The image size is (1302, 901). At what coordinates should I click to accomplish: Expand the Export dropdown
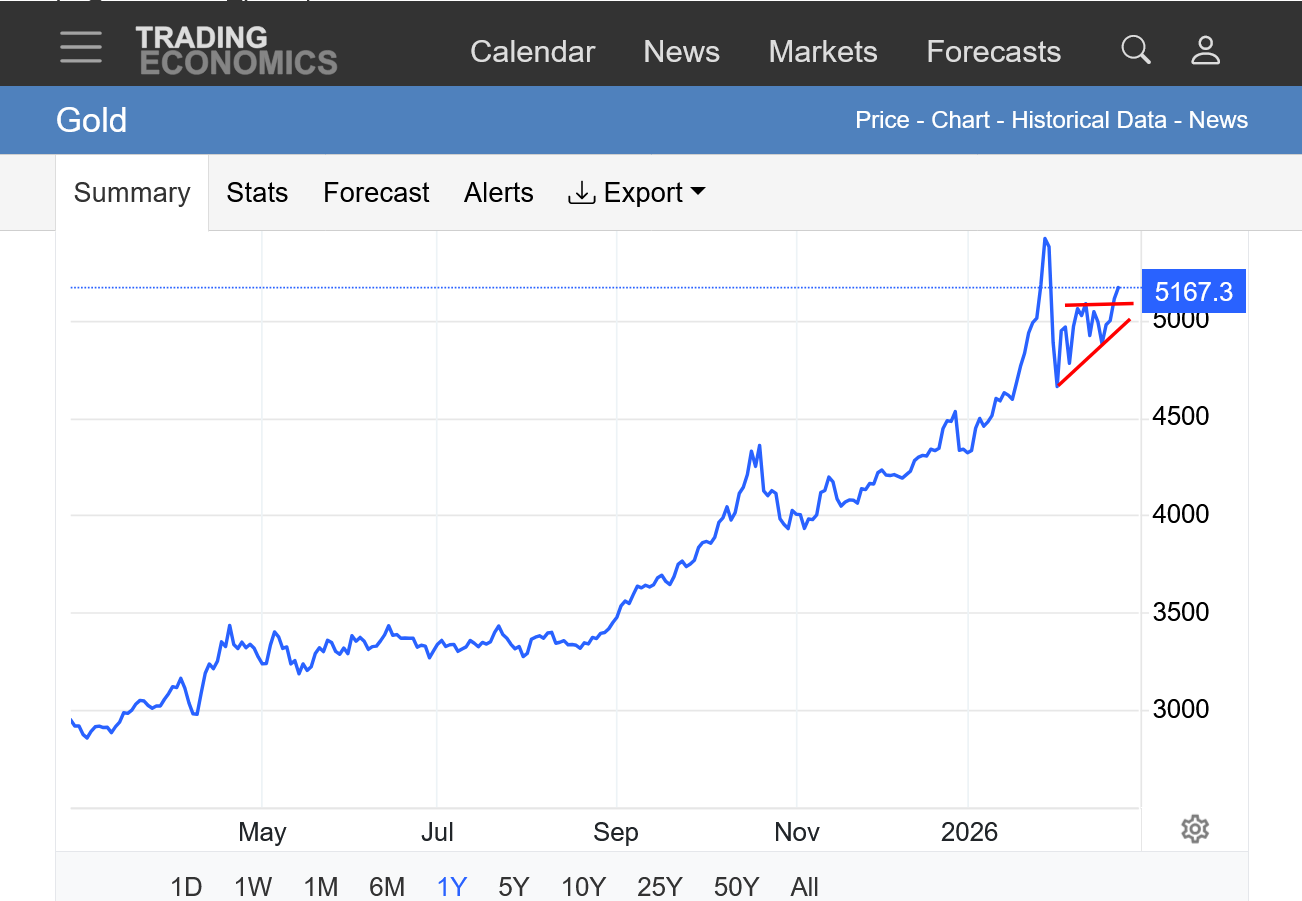[637, 193]
